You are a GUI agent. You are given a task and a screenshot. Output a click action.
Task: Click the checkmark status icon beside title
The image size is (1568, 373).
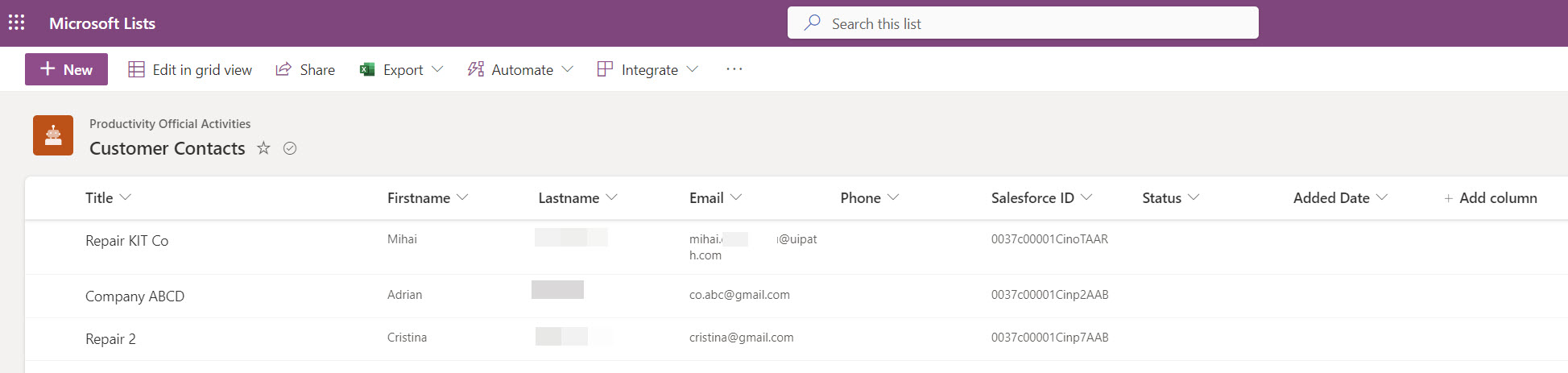[x=290, y=148]
